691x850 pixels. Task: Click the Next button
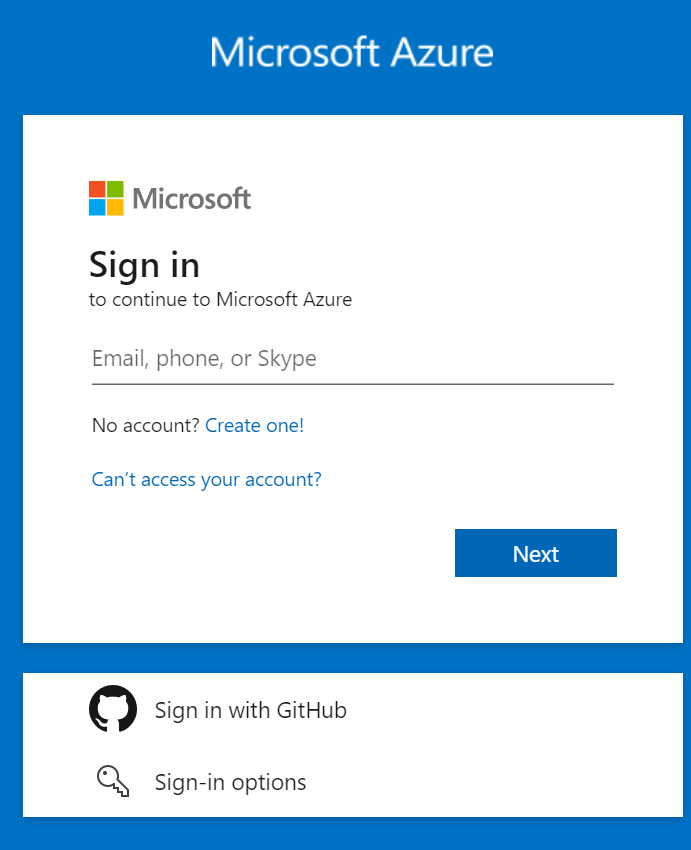coord(535,553)
